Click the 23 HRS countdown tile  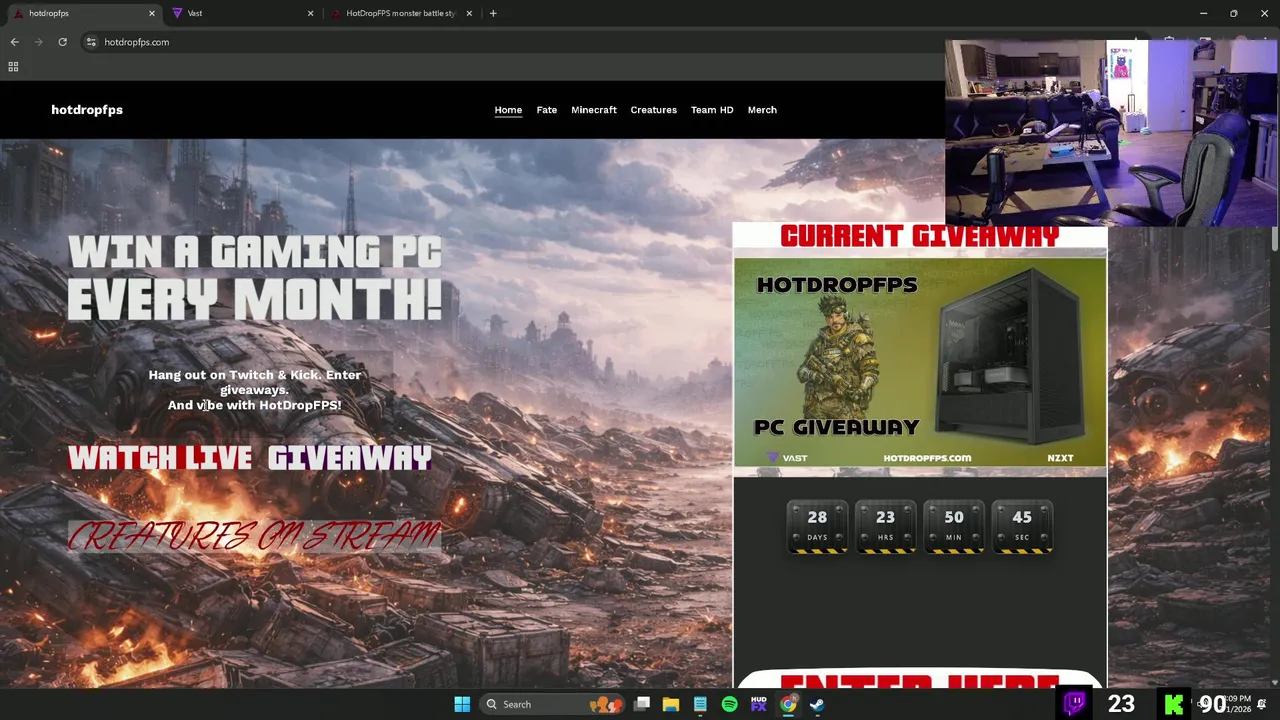[885, 527]
